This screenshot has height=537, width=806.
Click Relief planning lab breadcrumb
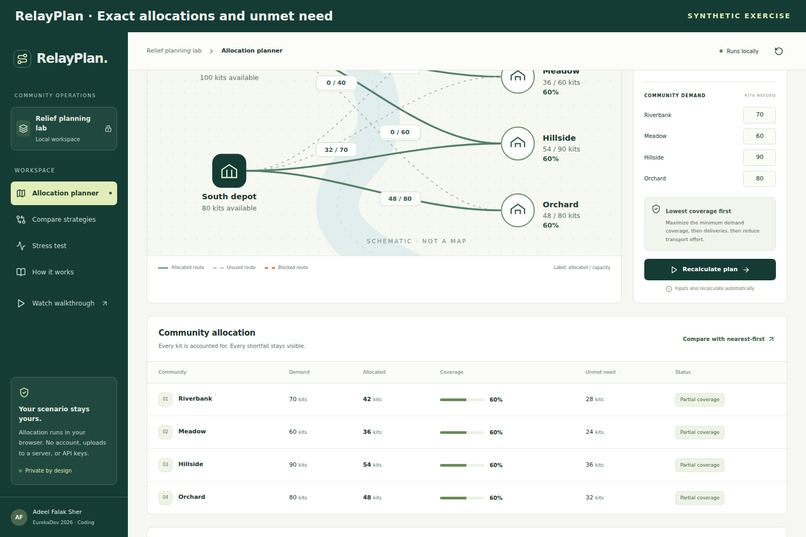click(174, 51)
